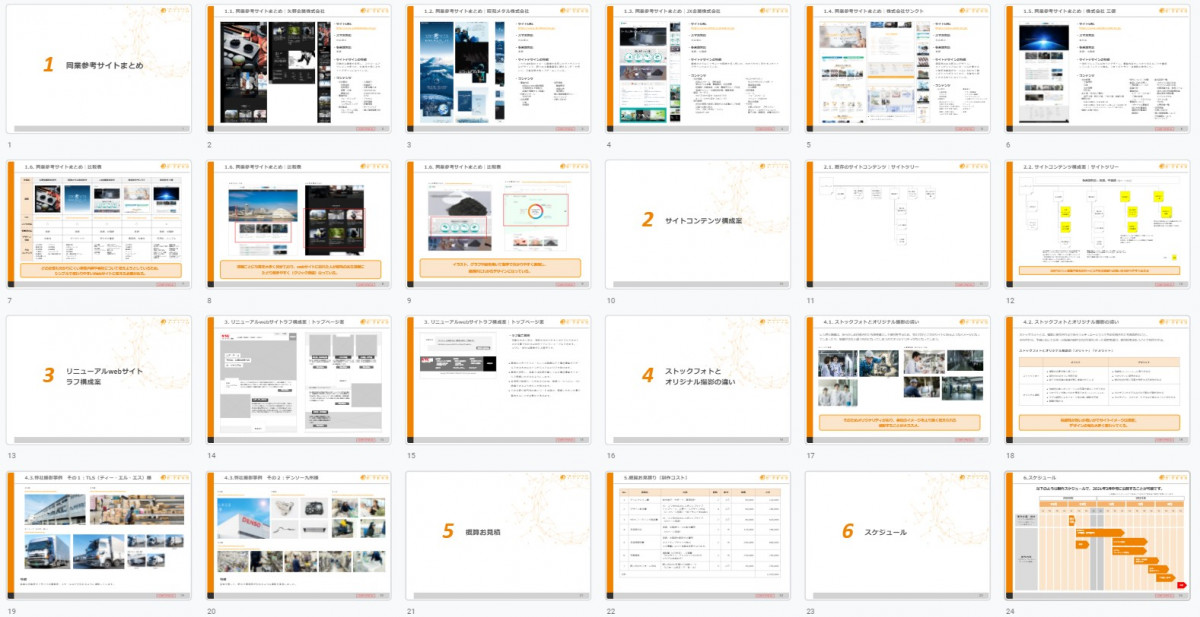
Task: Select slide 1 titled 同業参考サイトまとめ
Action: (x=98, y=68)
